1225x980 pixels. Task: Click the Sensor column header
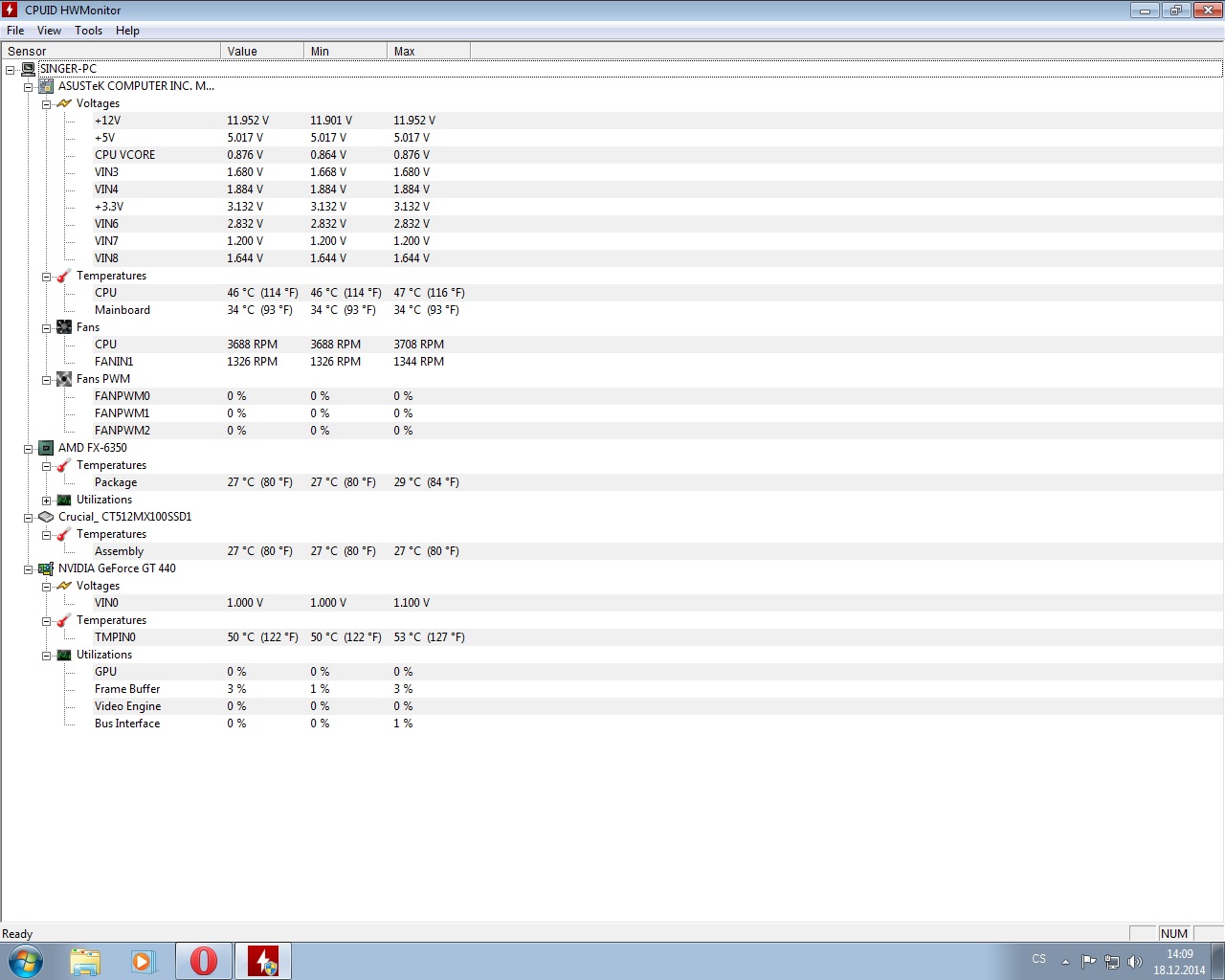111,51
